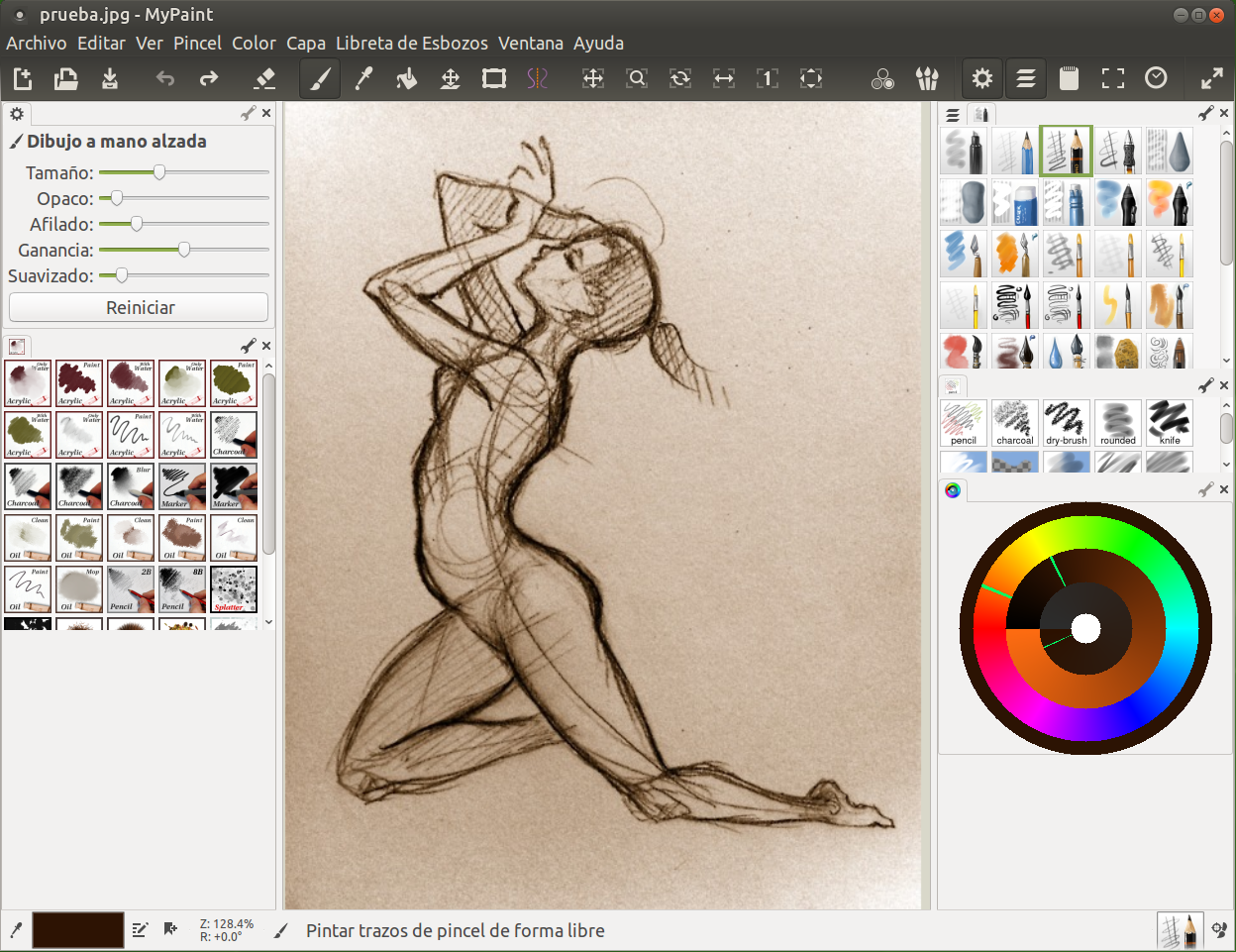This screenshot has width=1236, height=952.
Task: Click the current dark brown color swatch
Action: (78, 930)
